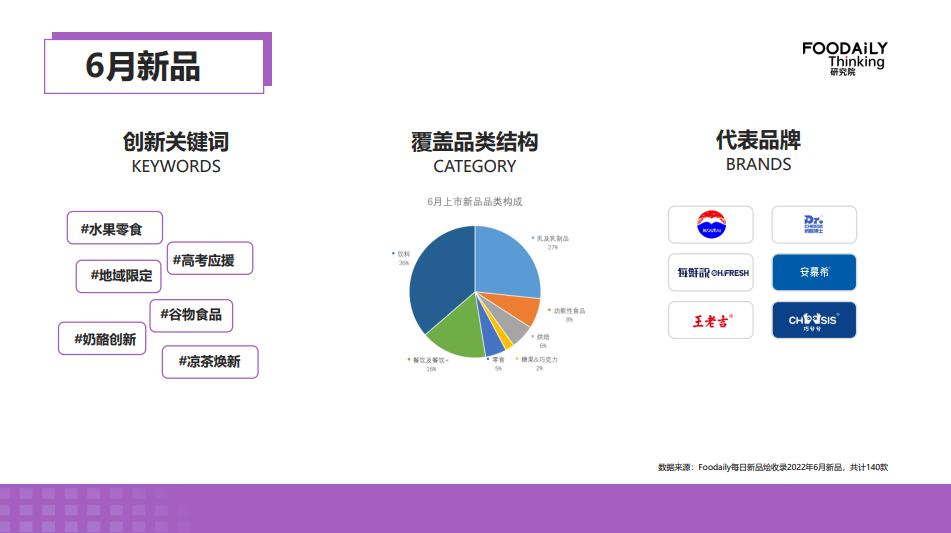Click the 餐饮及餐饮+ 16% chart label
Screen dimensions: 951x533
coord(429,364)
